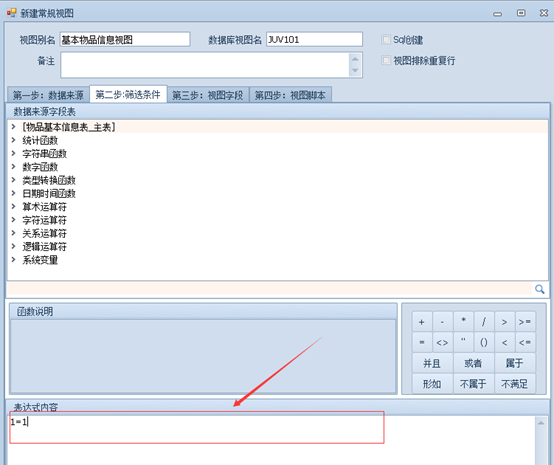Open the 第一步：数据来源 tab
554x465 pixels.
click(48, 95)
